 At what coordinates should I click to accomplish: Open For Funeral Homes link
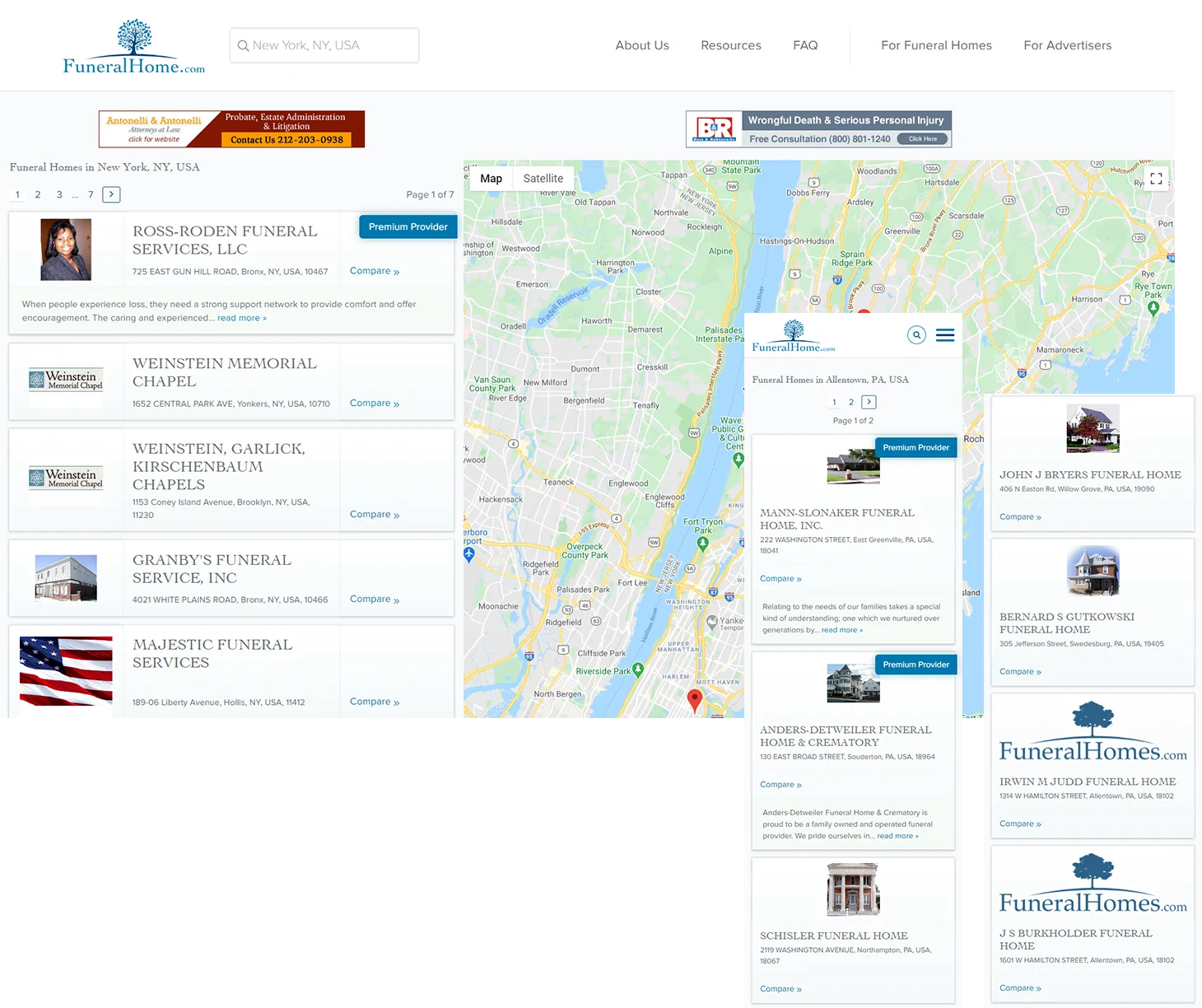936,45
